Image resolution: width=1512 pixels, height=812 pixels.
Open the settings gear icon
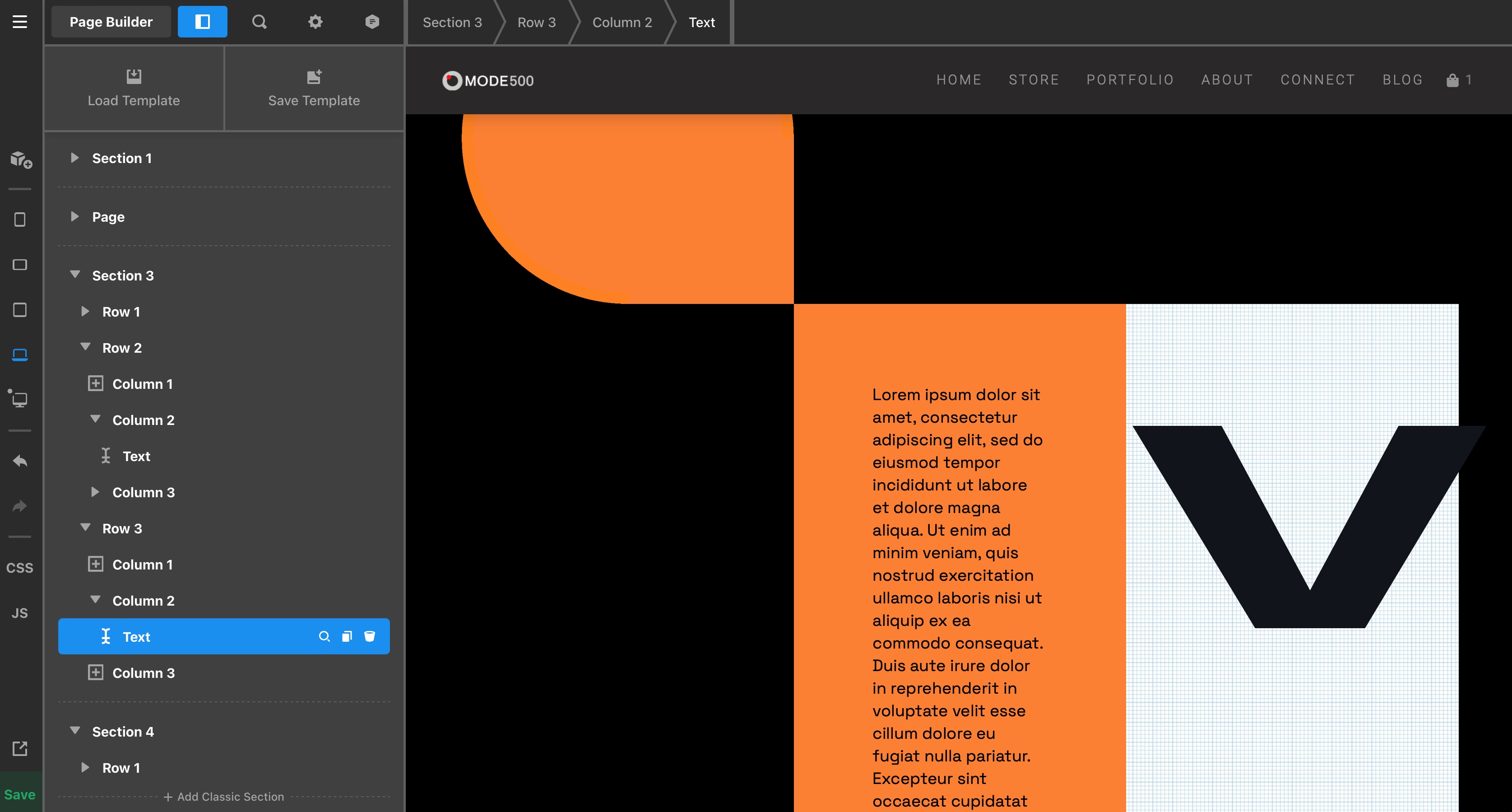pyautogui.click(x=316, y=22)
